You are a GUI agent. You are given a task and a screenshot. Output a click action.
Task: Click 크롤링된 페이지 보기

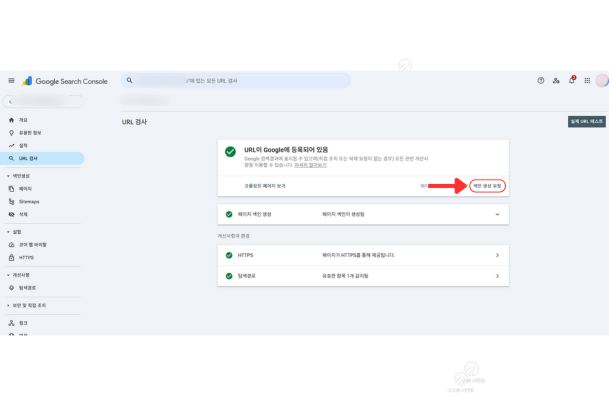264,186
